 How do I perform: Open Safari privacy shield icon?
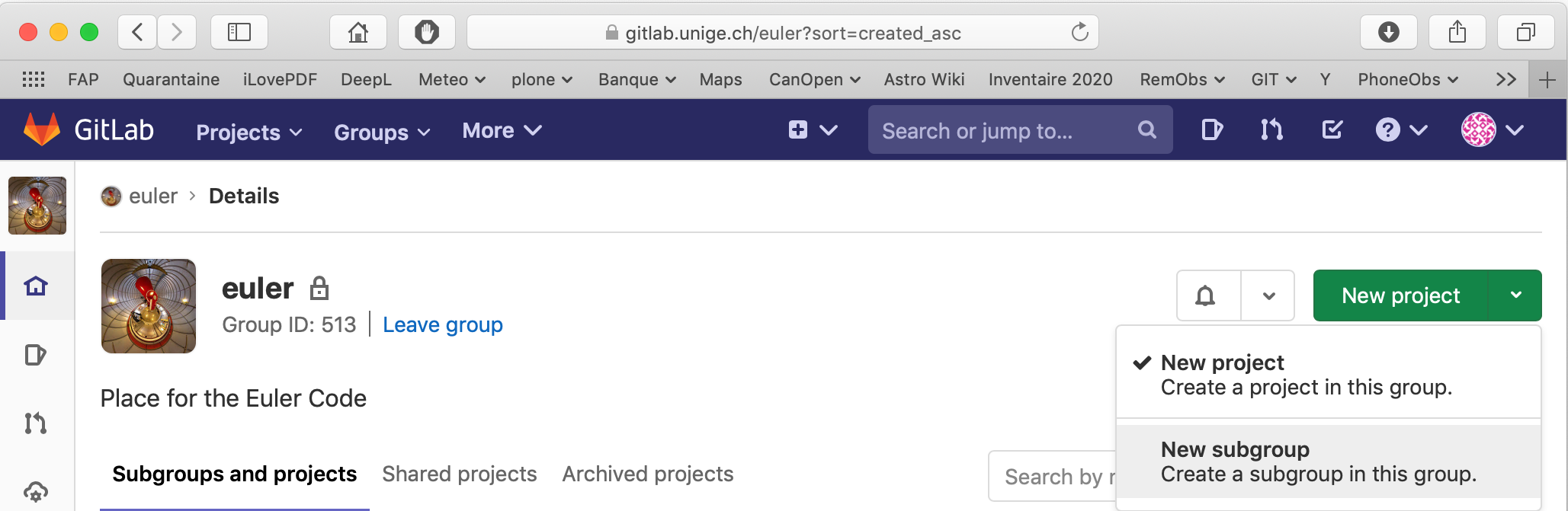[427, 32]
